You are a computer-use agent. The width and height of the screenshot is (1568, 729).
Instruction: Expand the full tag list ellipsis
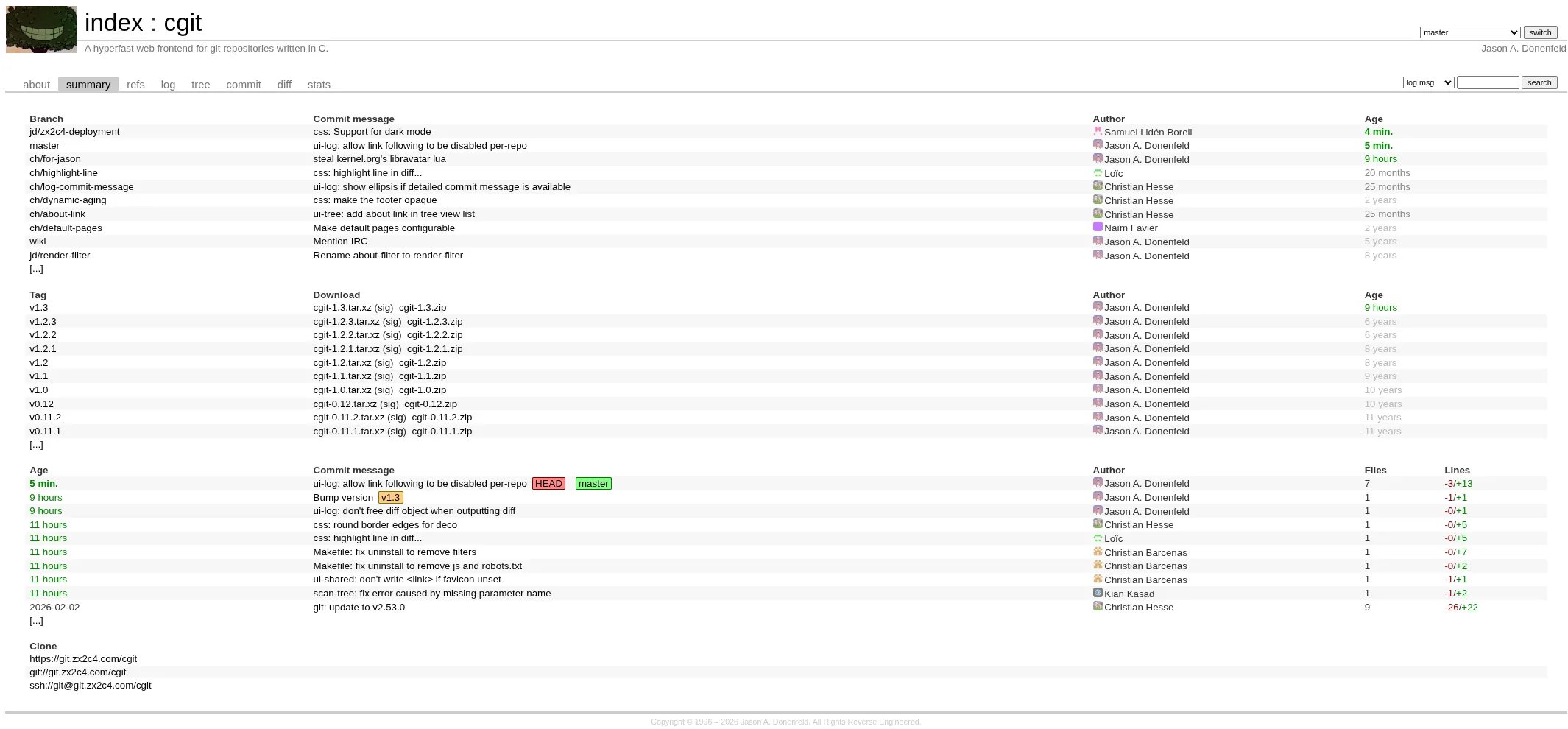point(36,445)
